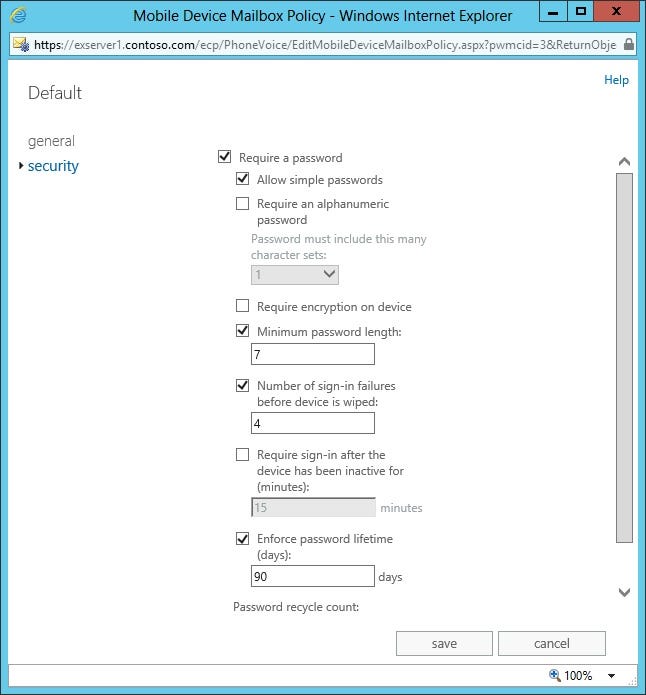This screenshot has width=646, height=695.
Task: Uncheck Require a password
Action: tap(224, 157)
